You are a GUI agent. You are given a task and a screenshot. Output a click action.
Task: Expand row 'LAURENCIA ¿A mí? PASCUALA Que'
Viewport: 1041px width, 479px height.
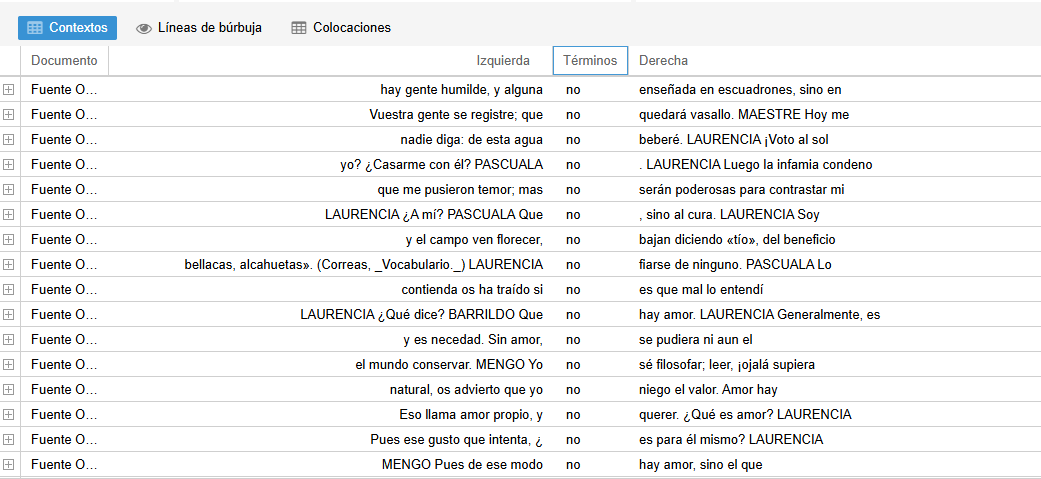(x=8, y=215)
